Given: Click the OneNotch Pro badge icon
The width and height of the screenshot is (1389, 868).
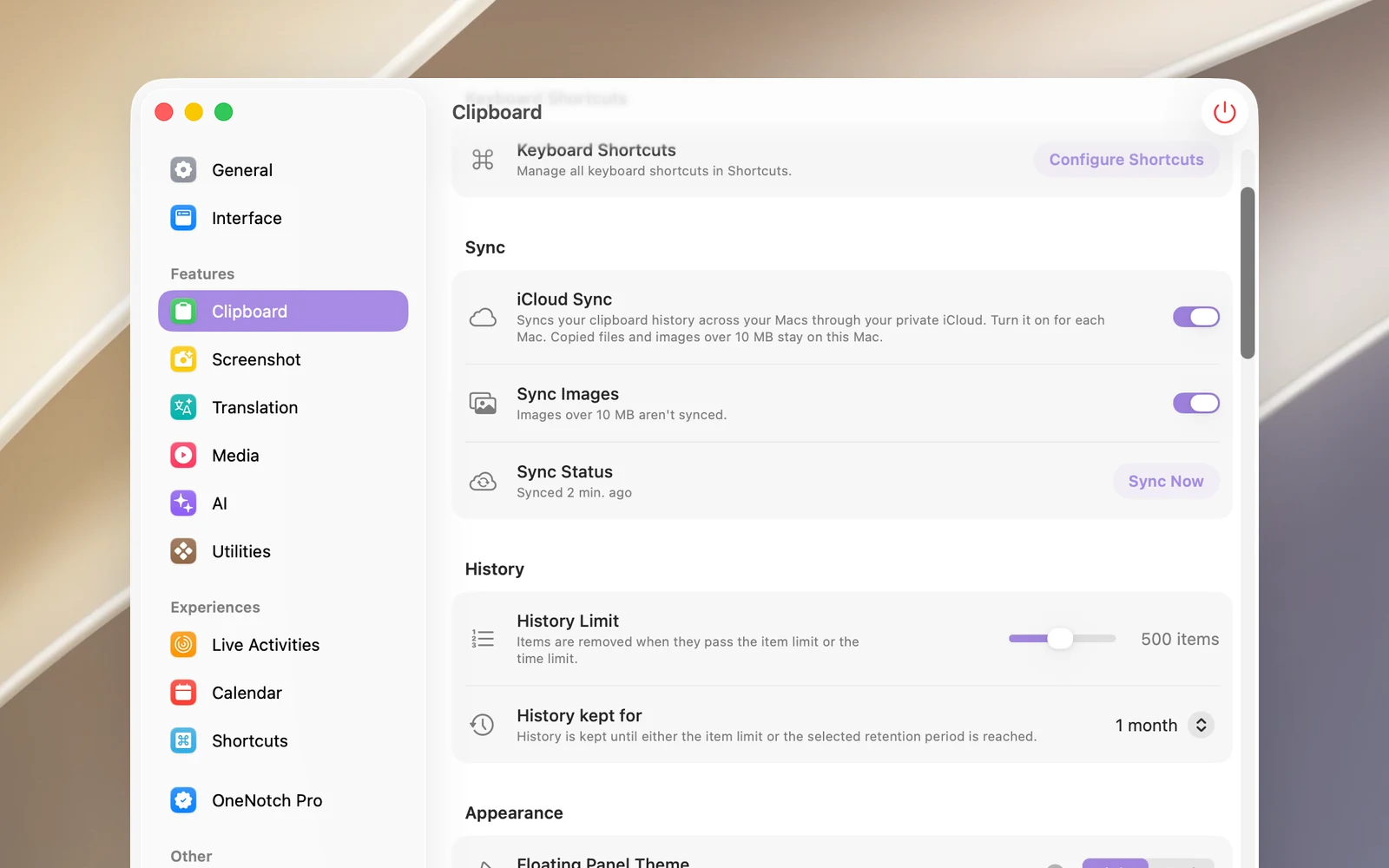Looking at the screenshot, I should coord(183,800).
